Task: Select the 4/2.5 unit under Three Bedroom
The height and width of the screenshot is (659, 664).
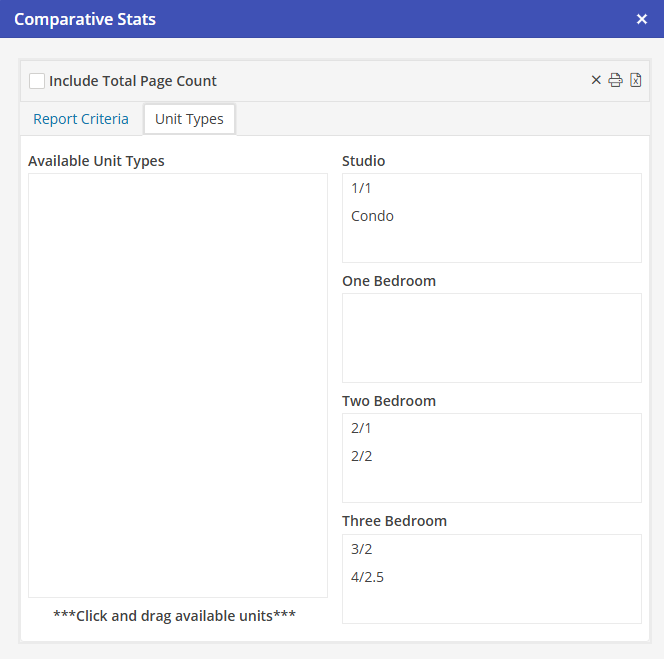Action: (x=367, y=577)
